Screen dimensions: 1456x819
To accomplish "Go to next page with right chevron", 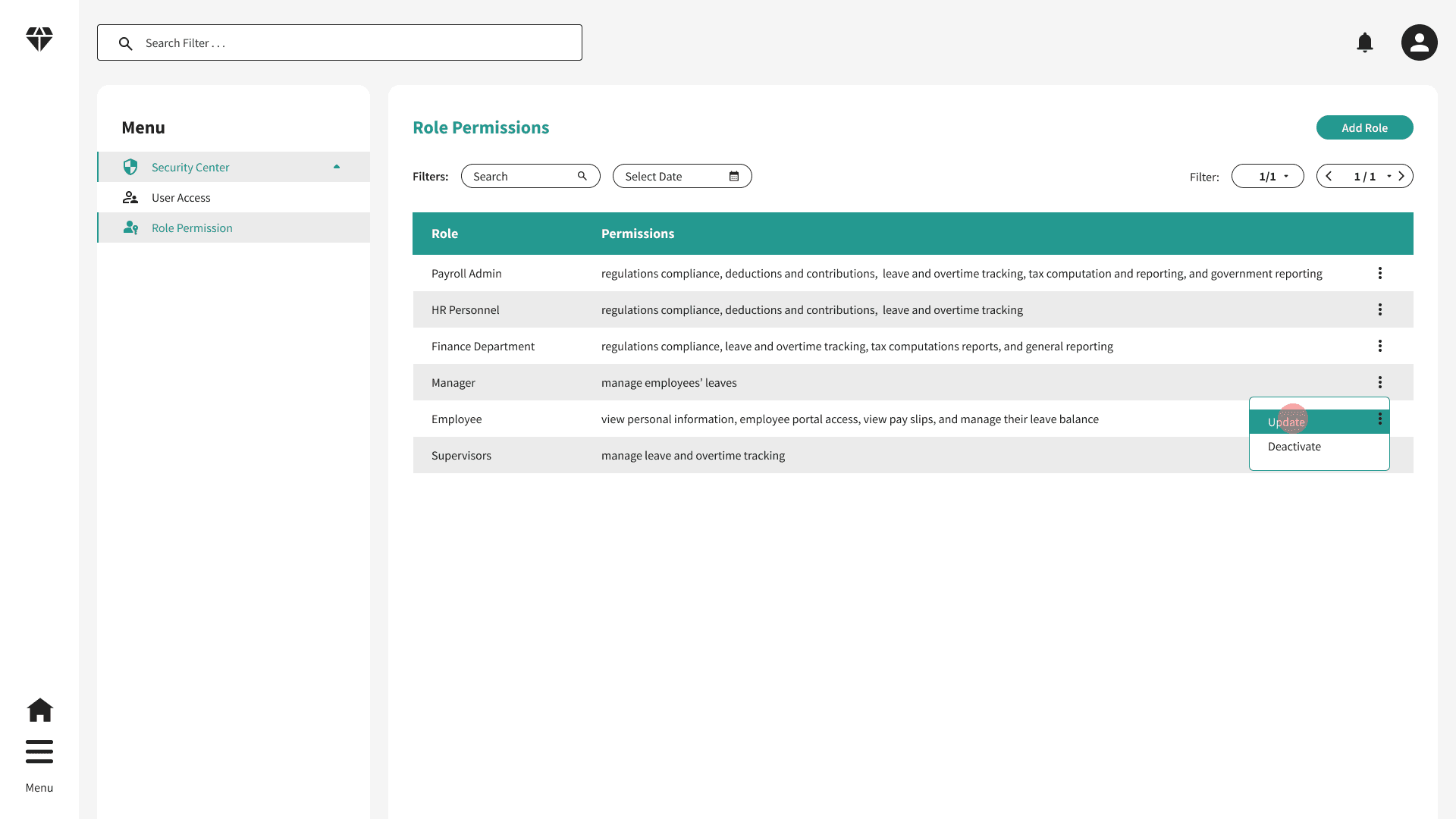I will [1400, 176].
